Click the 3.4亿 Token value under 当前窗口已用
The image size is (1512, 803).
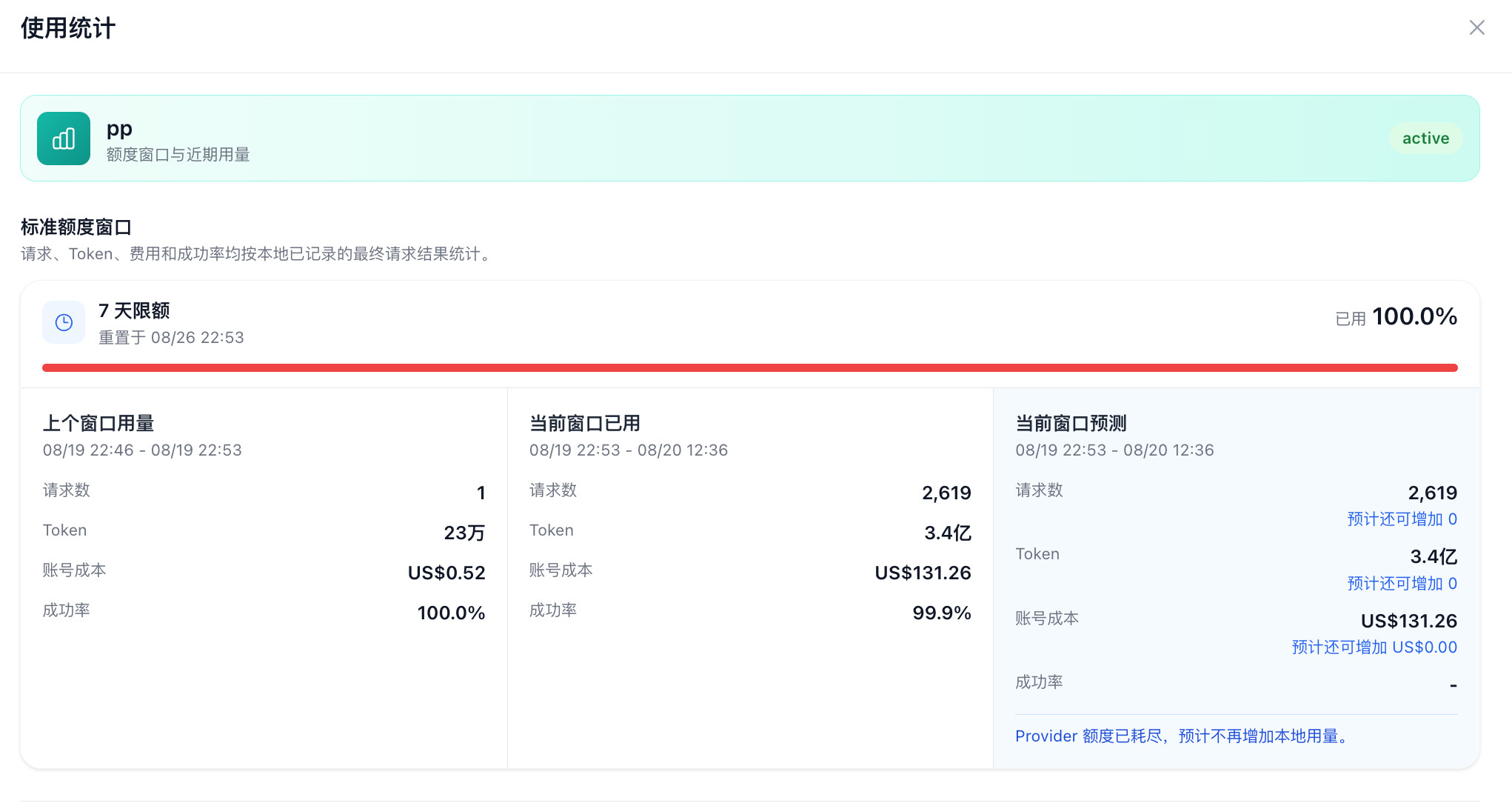(948, 533)
